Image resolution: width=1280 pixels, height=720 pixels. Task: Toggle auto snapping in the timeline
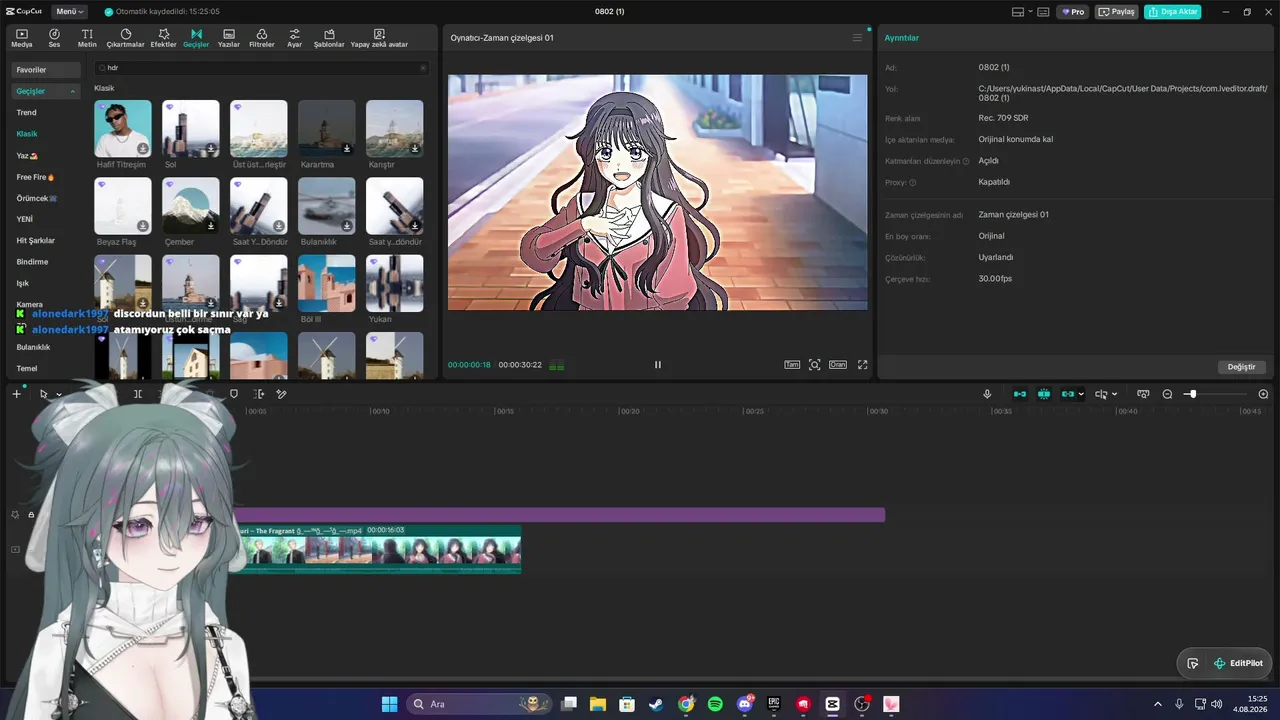pyautogui.click(x=1044, y=394)
